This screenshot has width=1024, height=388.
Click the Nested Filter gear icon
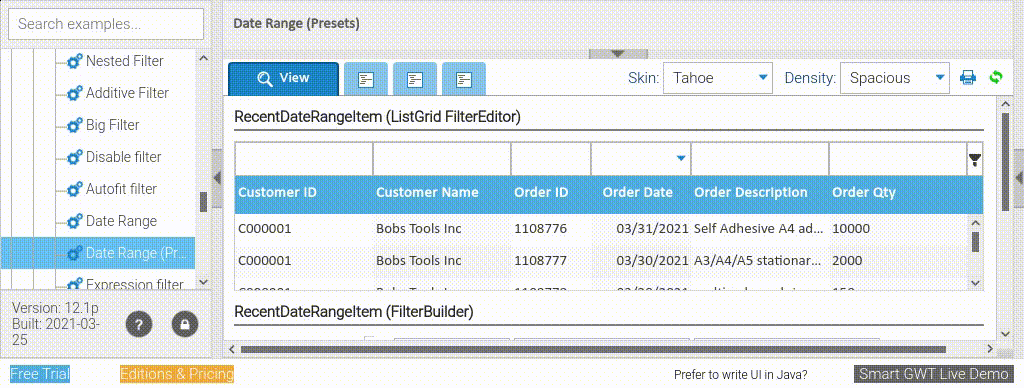point(75,61)
